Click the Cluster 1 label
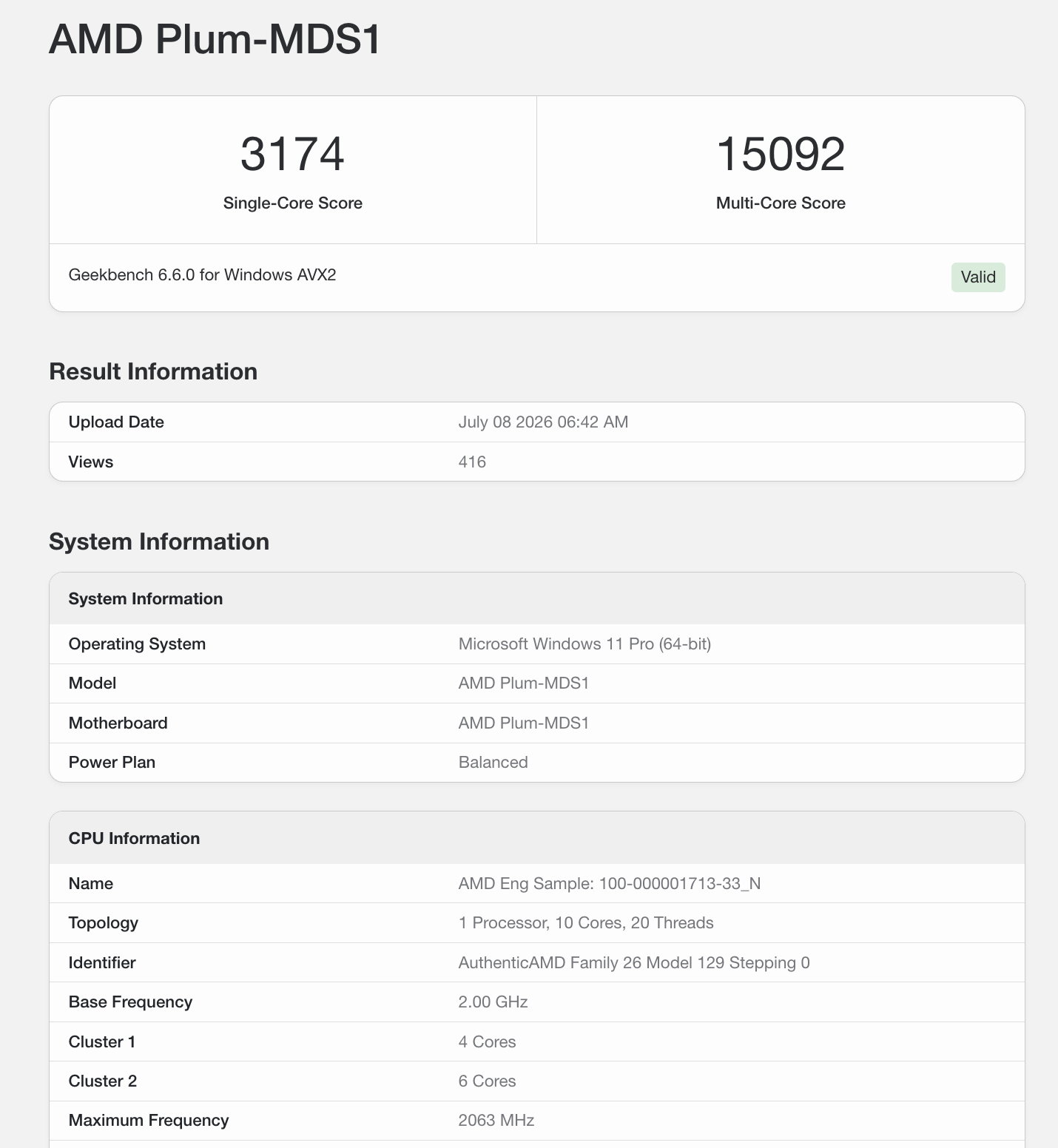 pos(101,1042)
